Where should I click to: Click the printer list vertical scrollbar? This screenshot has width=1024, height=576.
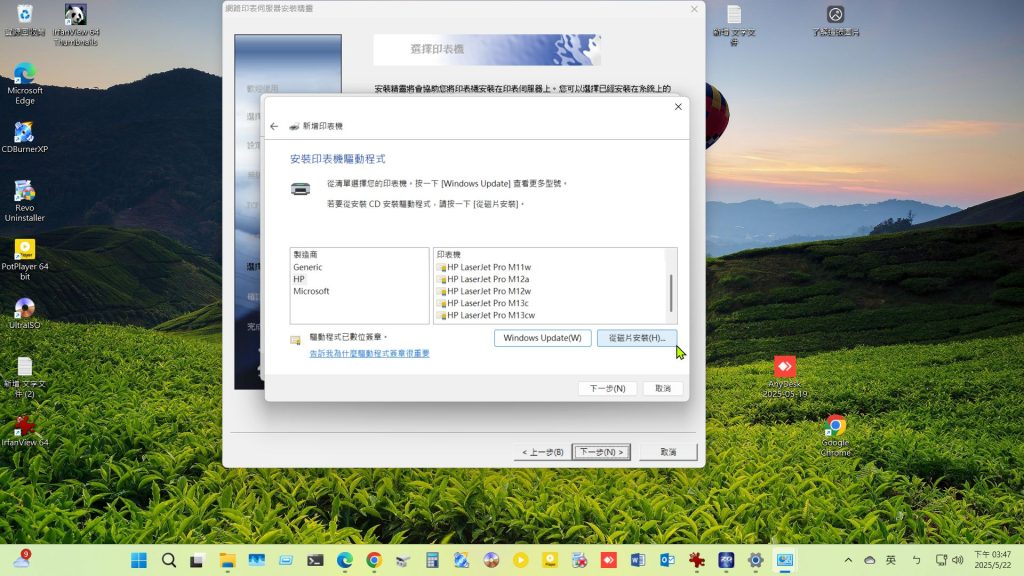pyautogui.click(x=671, y=292)
